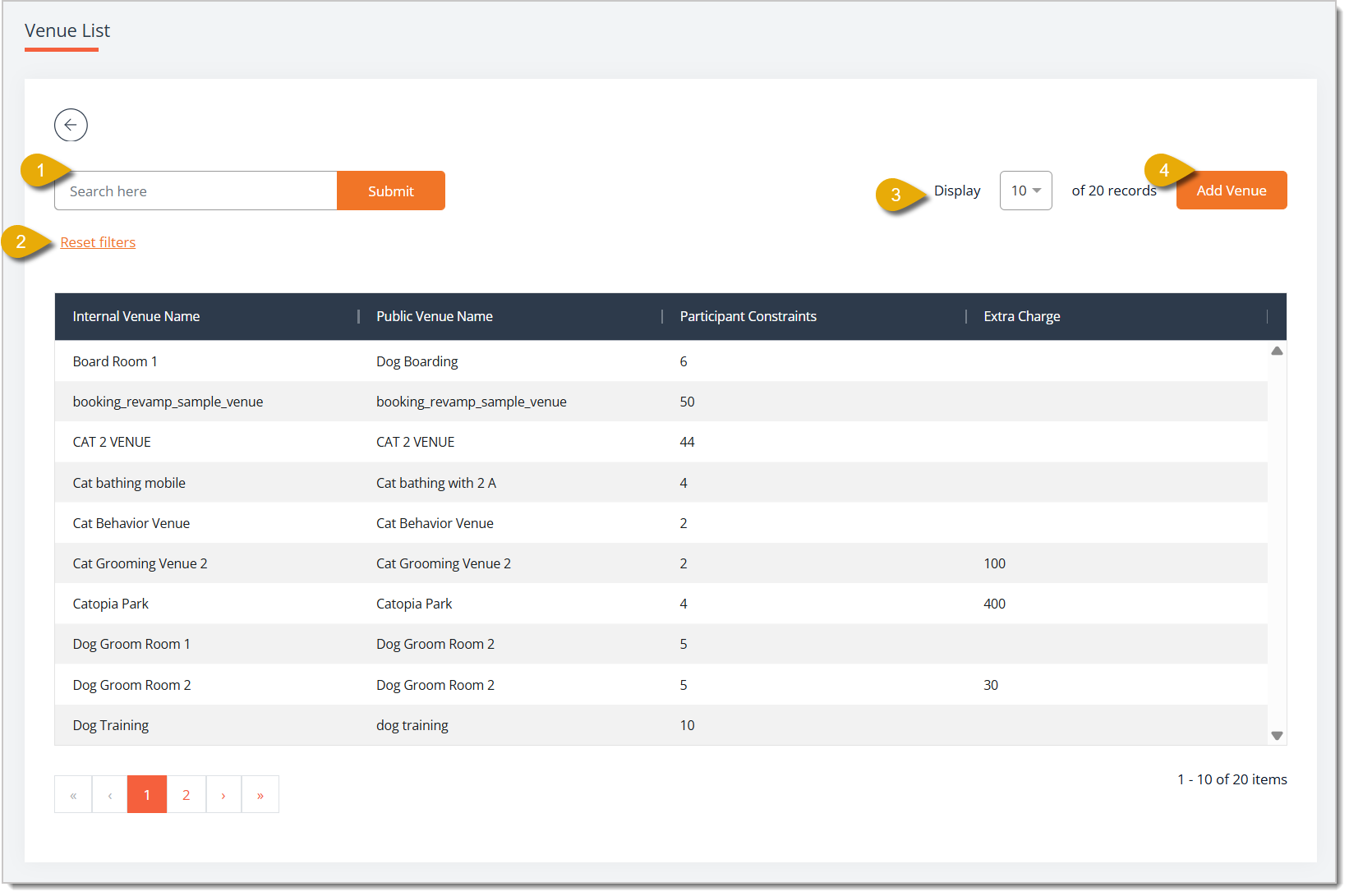Image resolution: width=1349 pixels, height=896 pixels.
Task: Select internal booking_revamp_sample_venue cell
Action: [168, 402]
